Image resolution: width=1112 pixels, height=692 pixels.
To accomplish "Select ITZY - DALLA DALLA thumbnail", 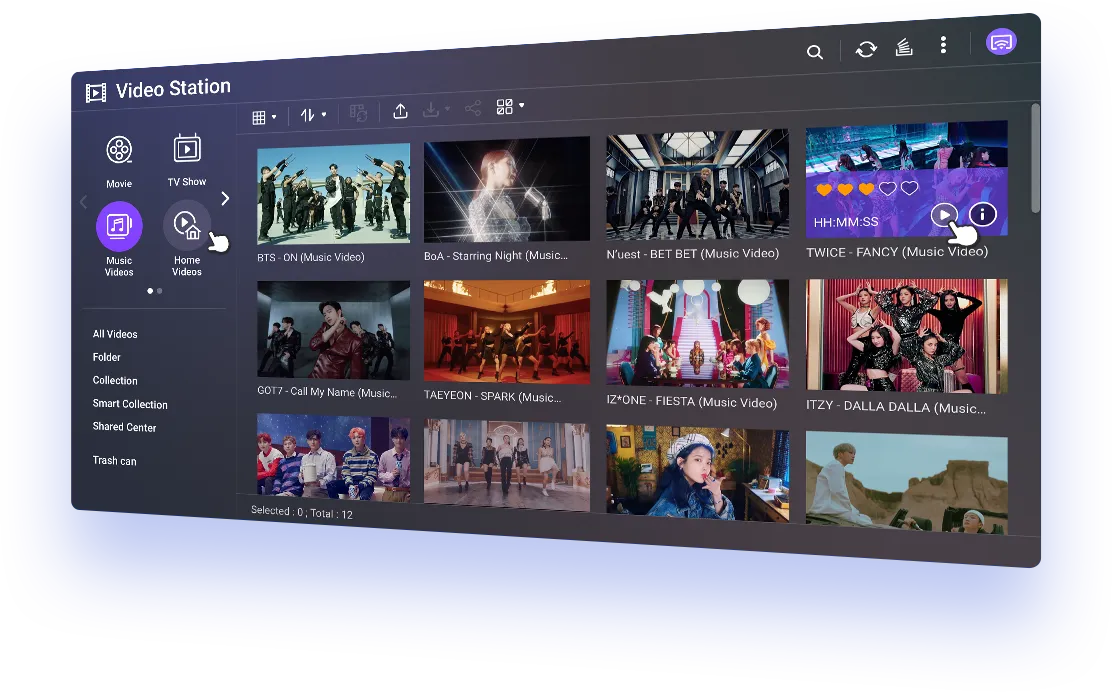I will (906, 335).
